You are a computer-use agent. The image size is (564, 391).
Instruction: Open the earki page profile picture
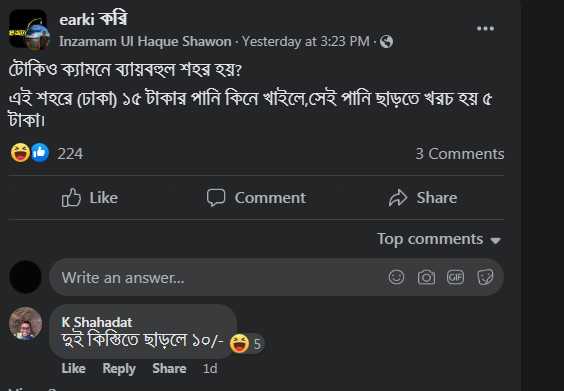click(x=28, y=29)
